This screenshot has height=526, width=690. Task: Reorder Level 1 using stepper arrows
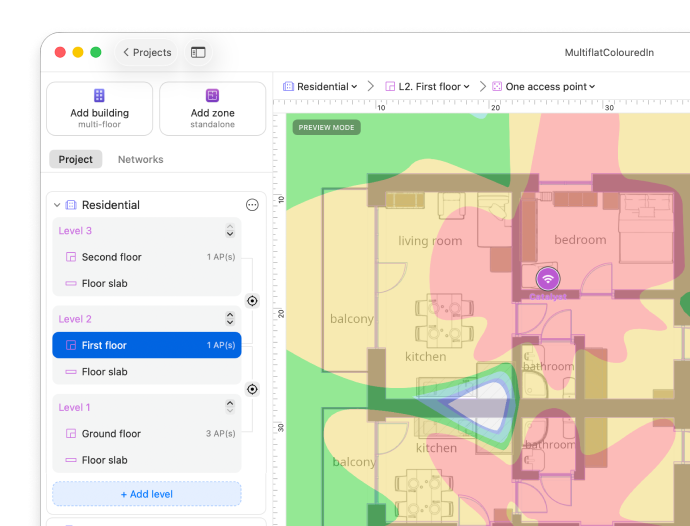(230, 407)
